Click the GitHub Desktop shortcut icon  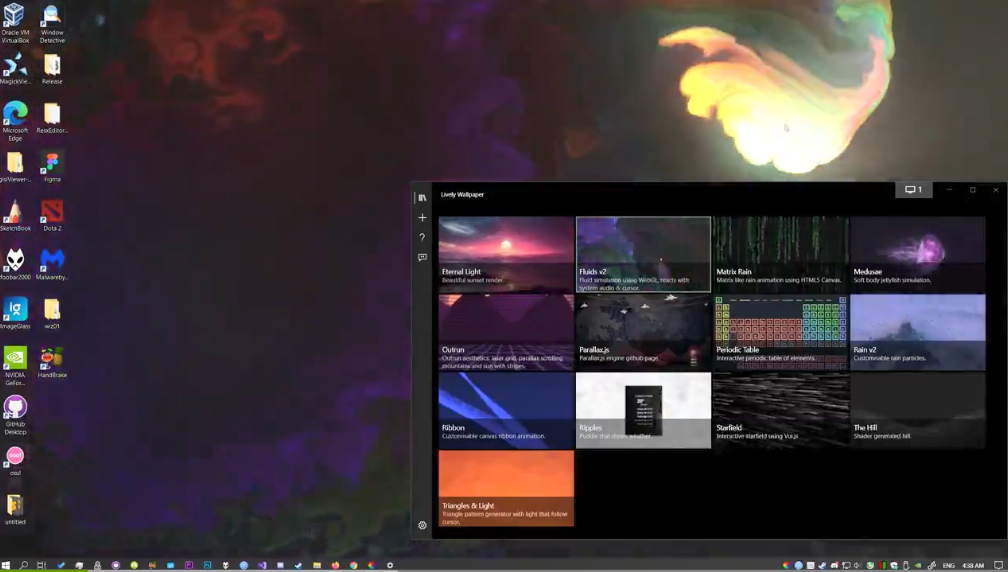point(15,415)
